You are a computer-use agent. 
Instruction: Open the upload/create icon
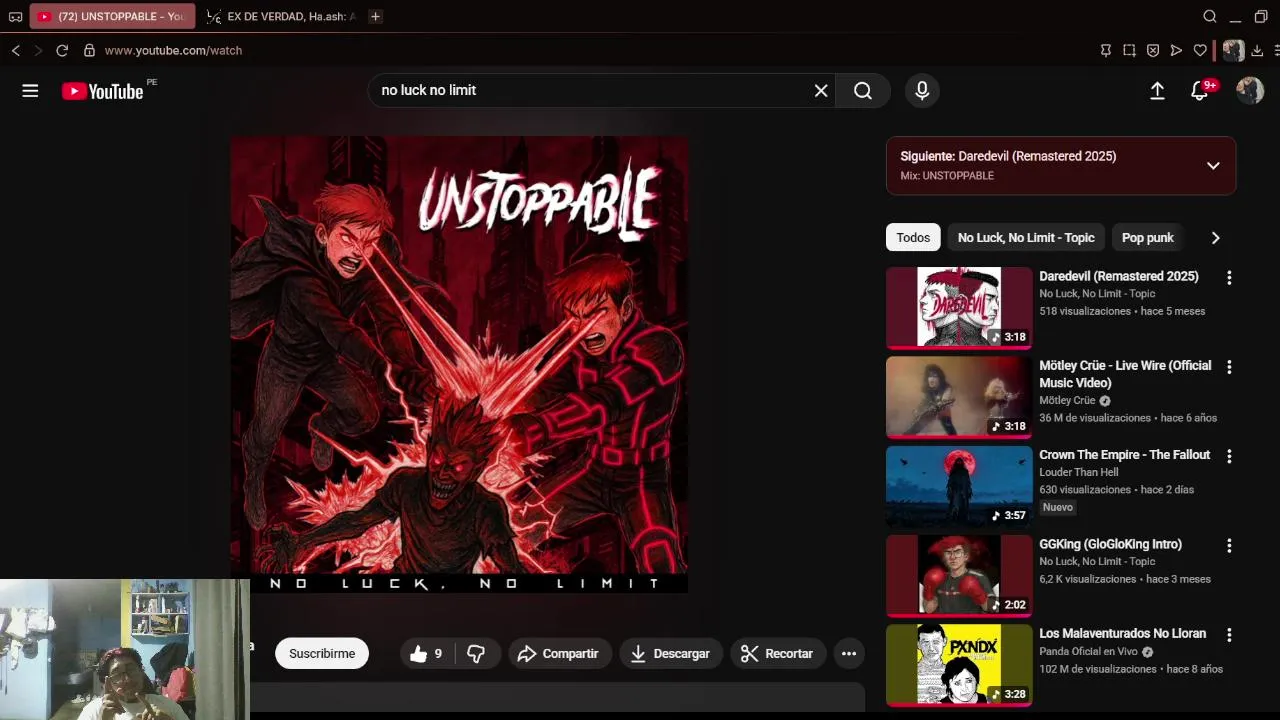[x=1157, y=91]
